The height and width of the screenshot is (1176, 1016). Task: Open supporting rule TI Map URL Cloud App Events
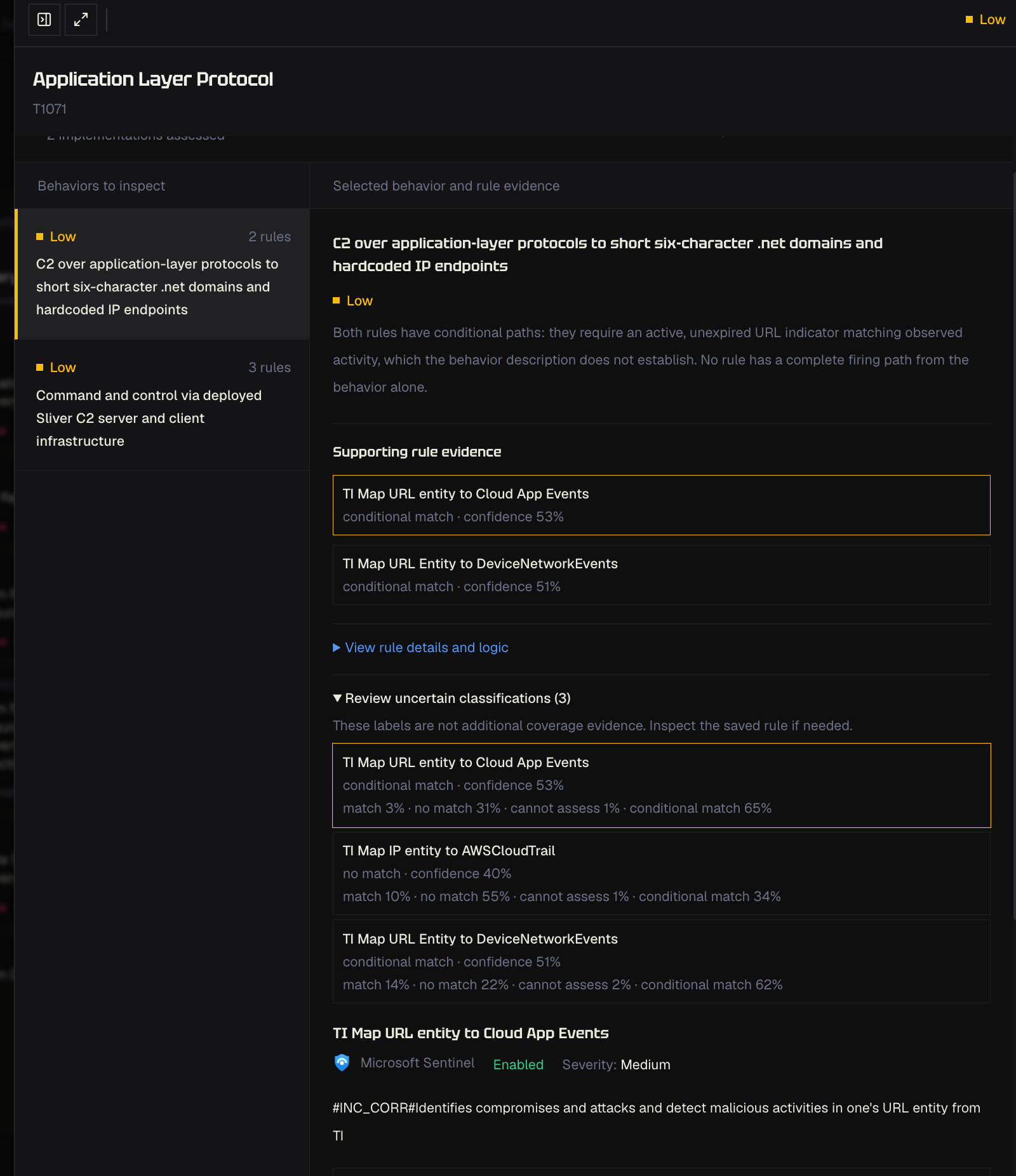pyautogui.click(x=661, y=505)
